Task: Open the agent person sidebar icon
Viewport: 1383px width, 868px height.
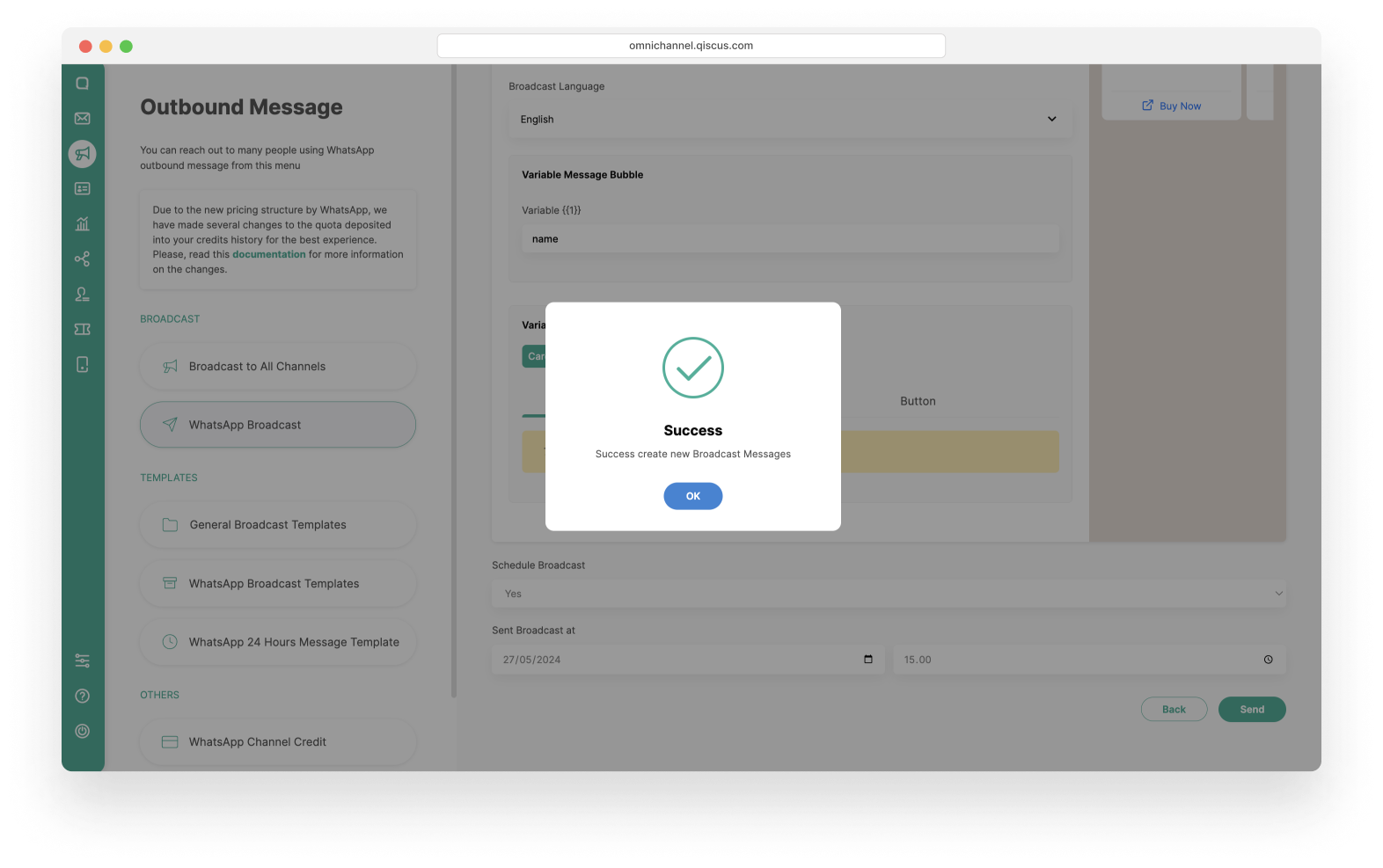Action: coord(83,295)
